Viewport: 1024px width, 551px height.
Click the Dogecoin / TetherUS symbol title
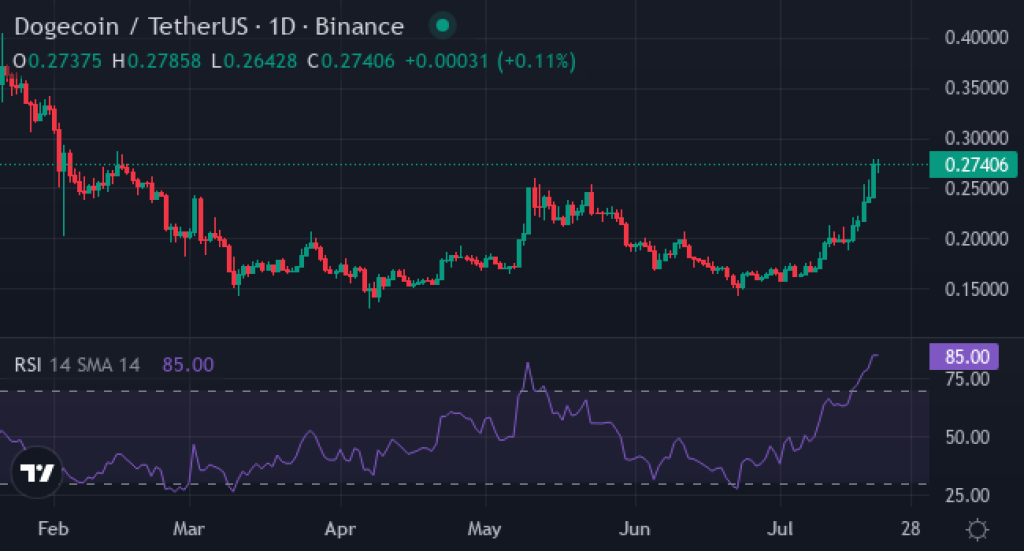pos(131,27)
